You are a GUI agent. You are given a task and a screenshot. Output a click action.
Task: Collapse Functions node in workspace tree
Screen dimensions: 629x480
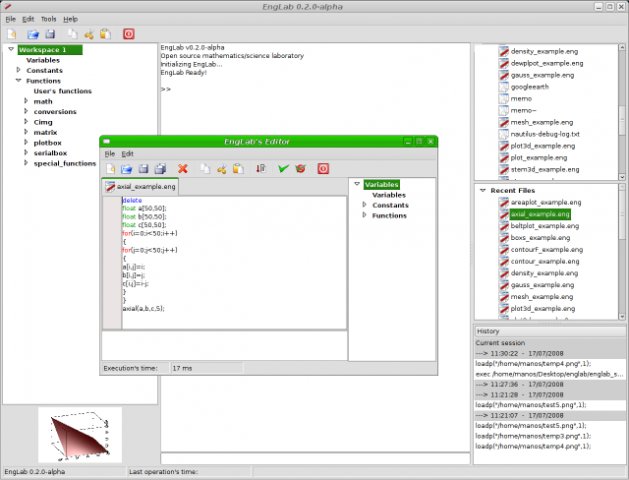click(x=18, y=80)
